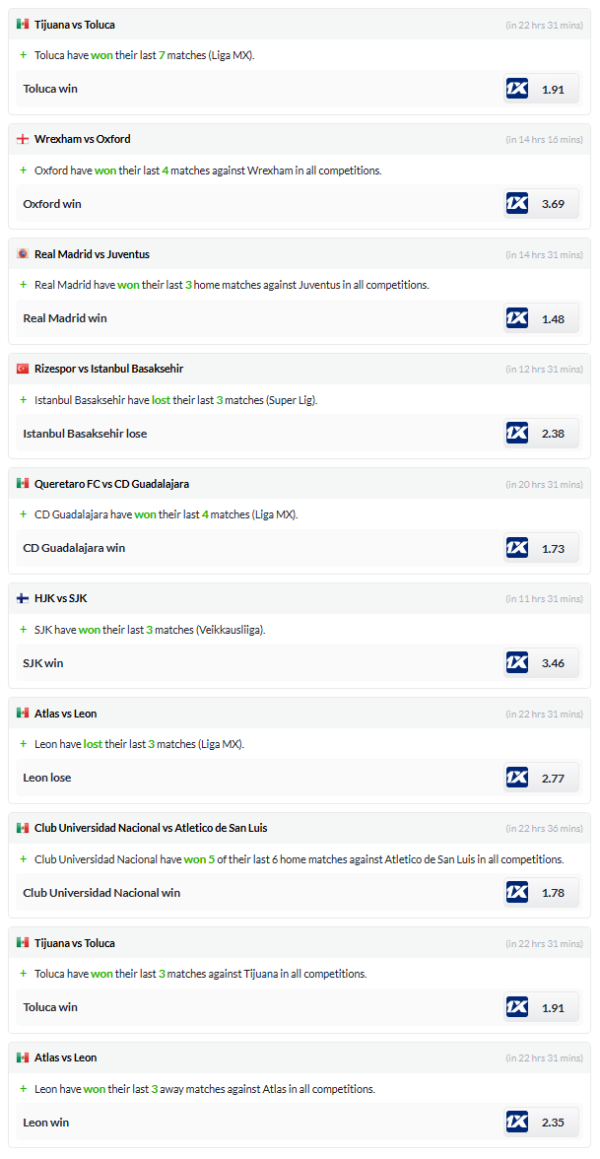Click the competition badge beside Real Madrid vs Juventus
This screenshot has height=1159, width=600.
[22, 254]
